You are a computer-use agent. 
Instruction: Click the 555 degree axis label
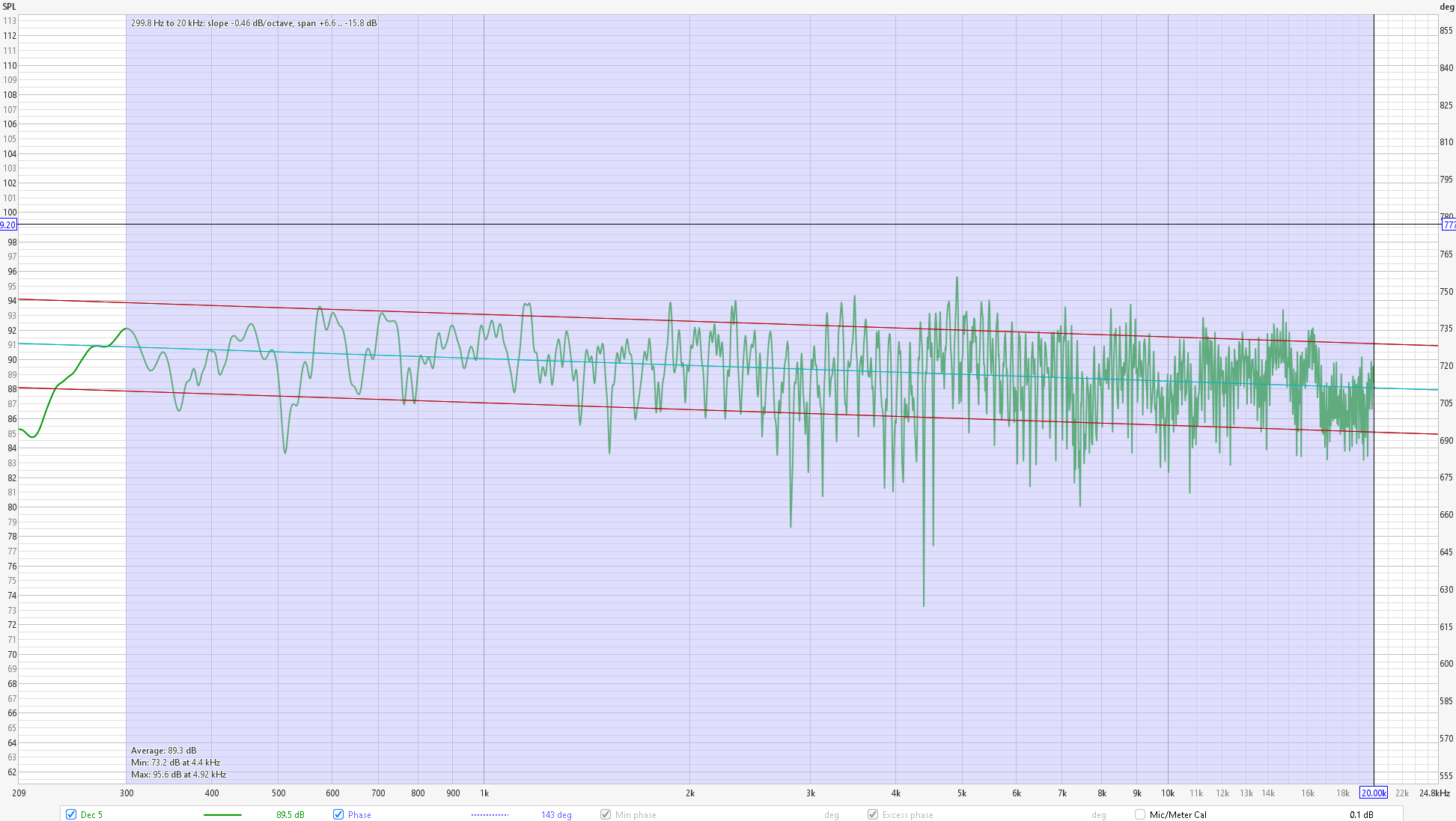tap(1446, 776)
